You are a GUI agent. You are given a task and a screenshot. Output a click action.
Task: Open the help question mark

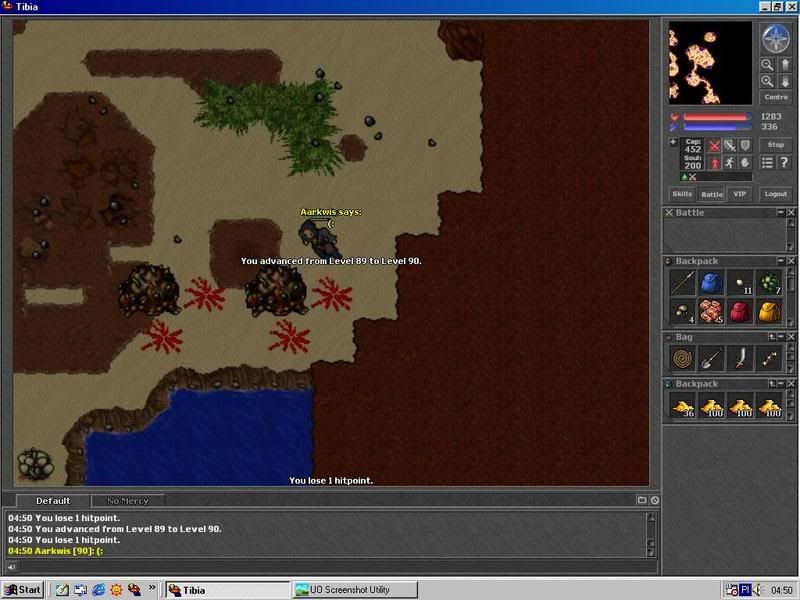click(784, 163)
